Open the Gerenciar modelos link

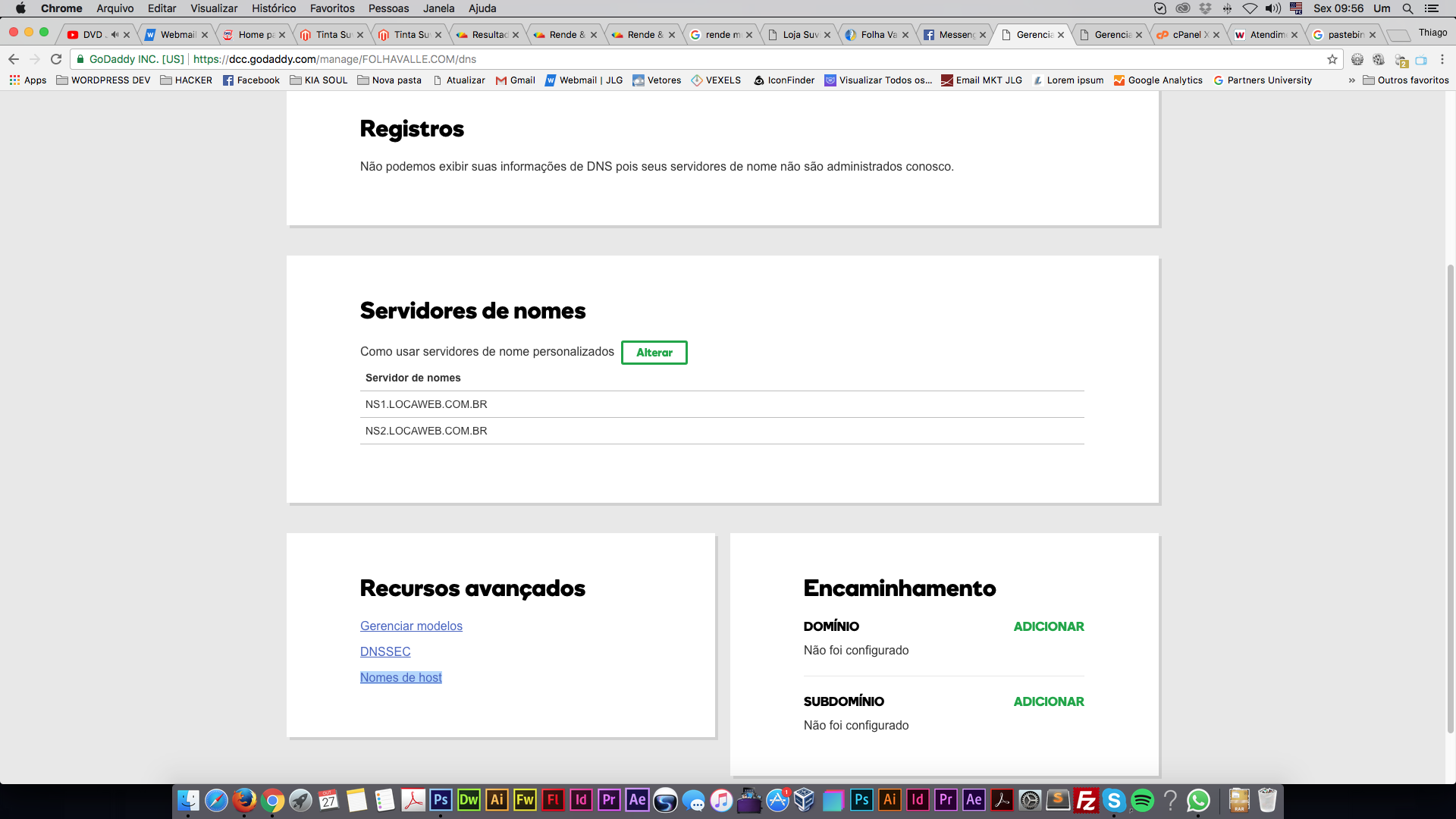tap(411, 626)
